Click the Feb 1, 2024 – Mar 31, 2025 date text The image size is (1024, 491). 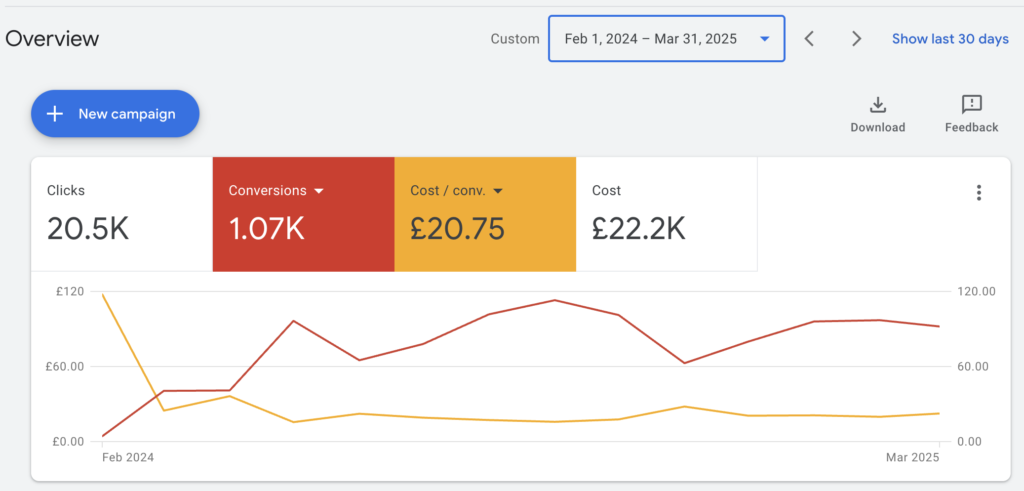pos(650,39)
